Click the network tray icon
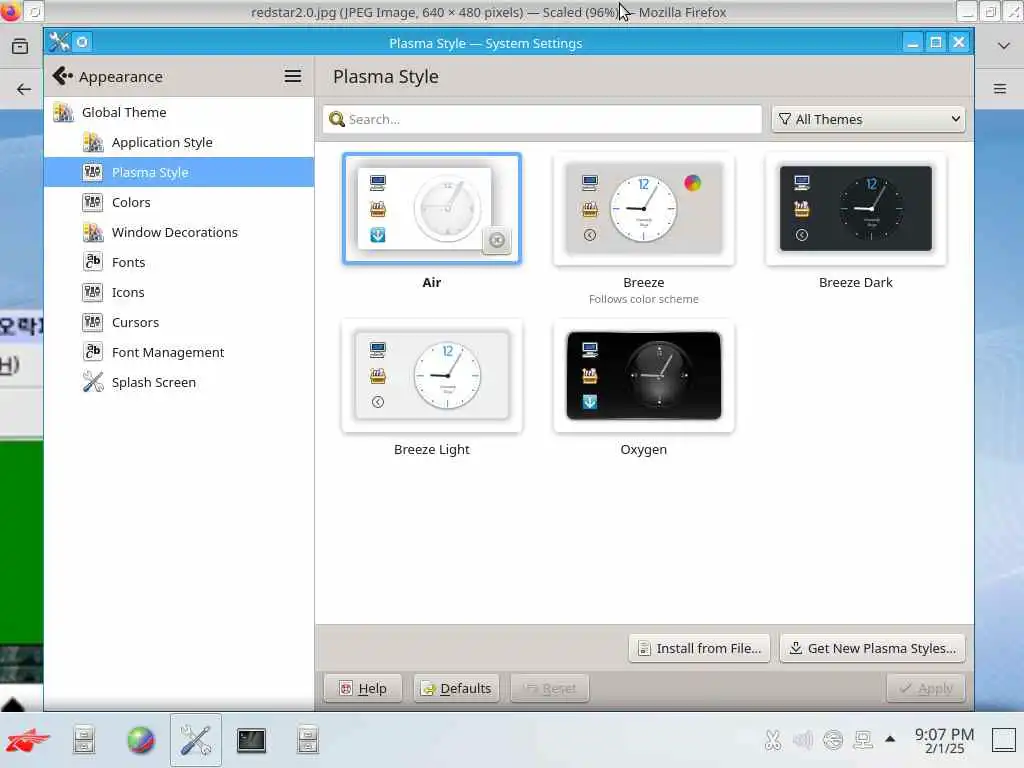Image resolution: width=1024 pixels, height=768 pixels. pos(863,740)
